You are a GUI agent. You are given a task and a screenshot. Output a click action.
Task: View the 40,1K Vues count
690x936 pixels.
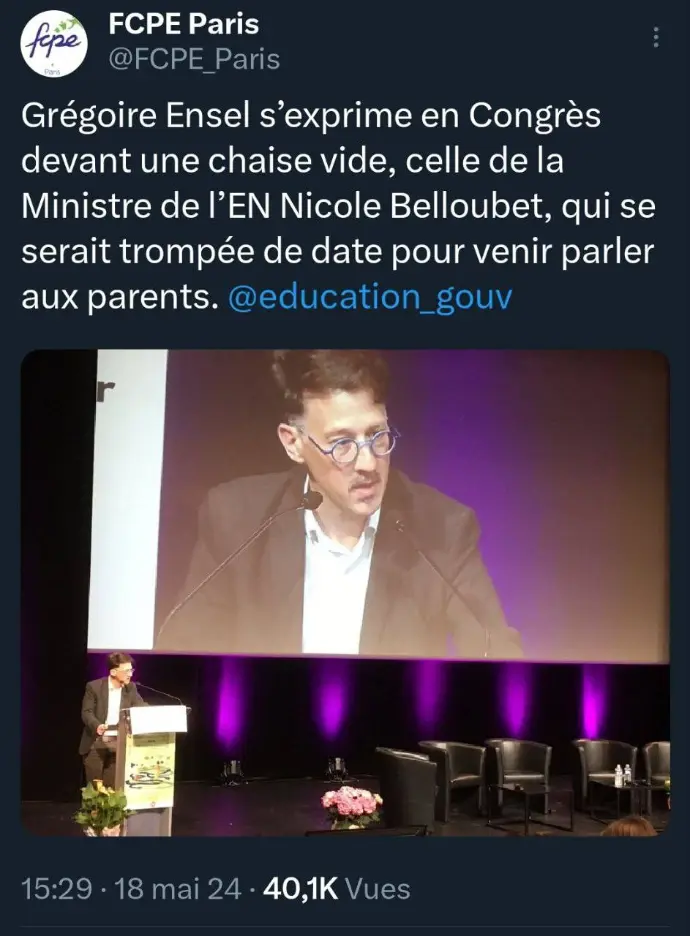(336, 889)
